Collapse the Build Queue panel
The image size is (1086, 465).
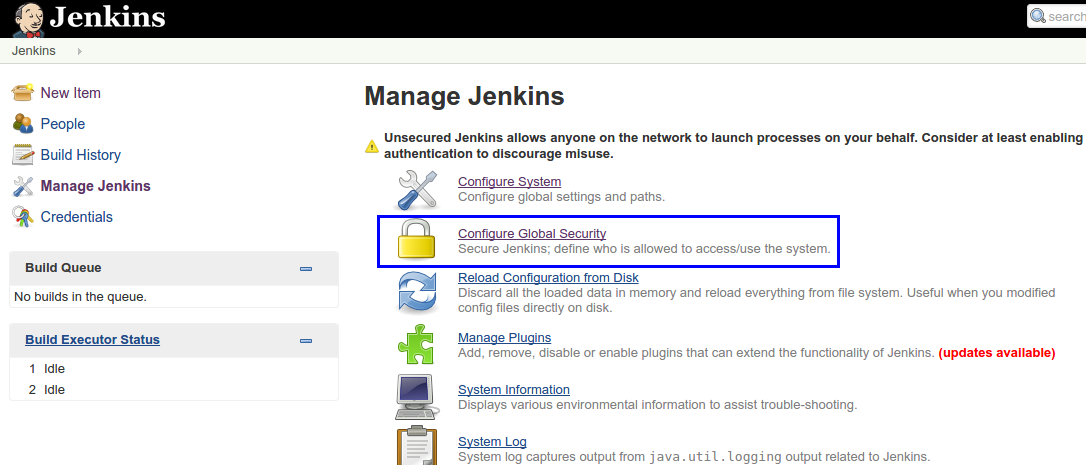click(x=305, y=269)
